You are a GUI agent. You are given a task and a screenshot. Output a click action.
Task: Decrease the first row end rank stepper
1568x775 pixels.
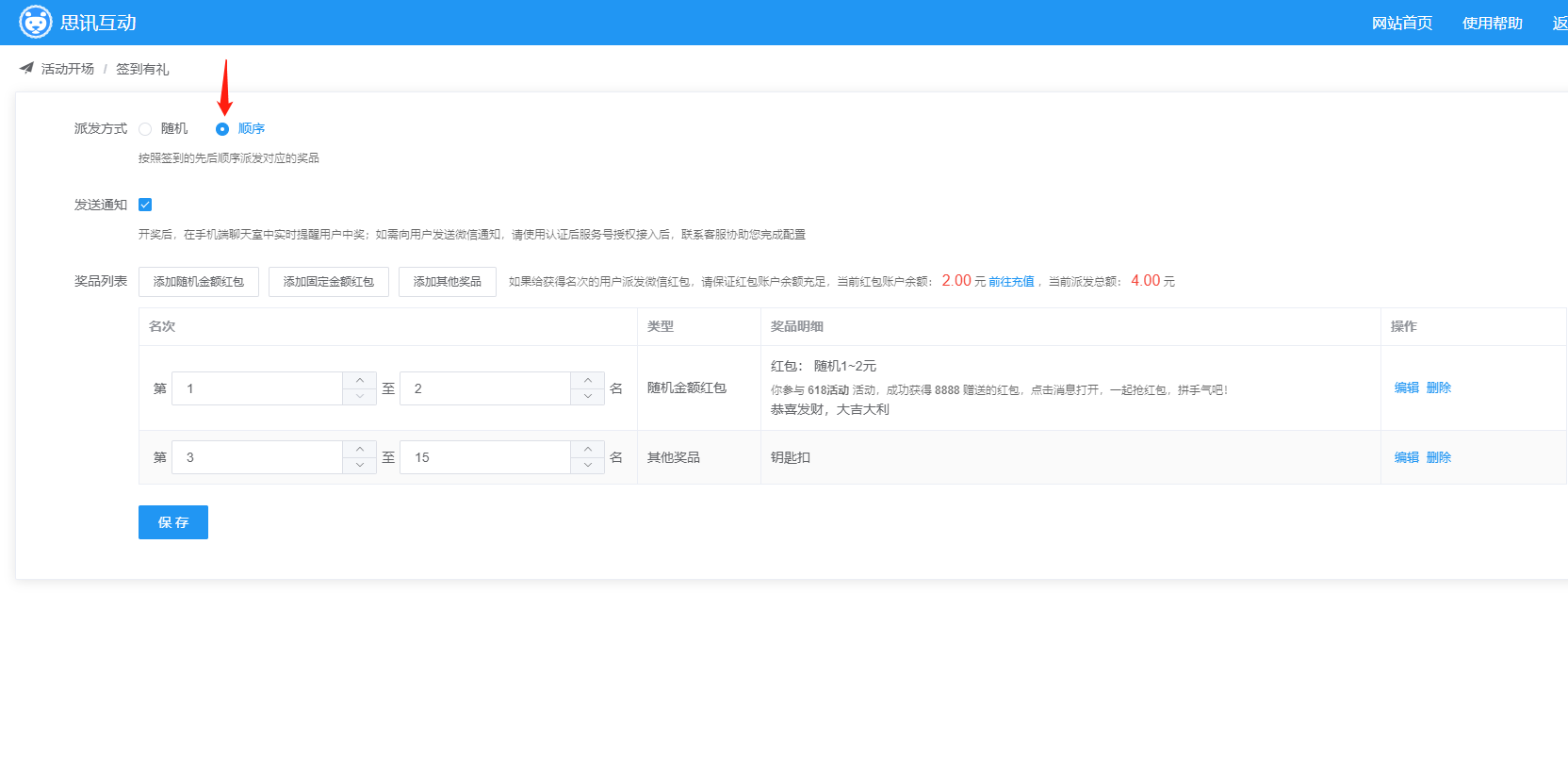click(x=587, y=397)
